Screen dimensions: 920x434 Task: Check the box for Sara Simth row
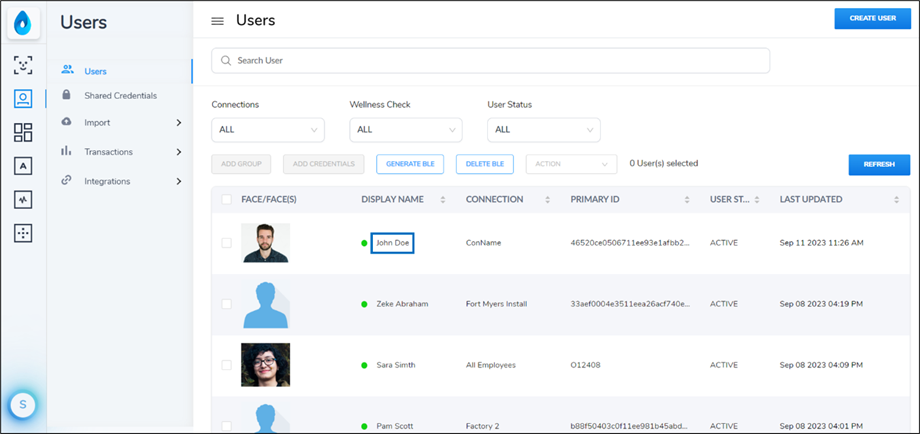[x=226, y=365]
